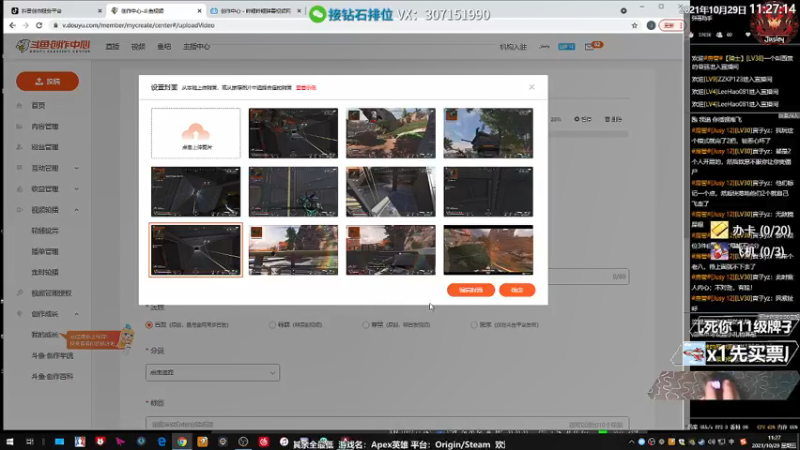Expand the 收益管理 sidebar section chevron
800x450 pixels.
pyautogui.click(x=77, y=189)
